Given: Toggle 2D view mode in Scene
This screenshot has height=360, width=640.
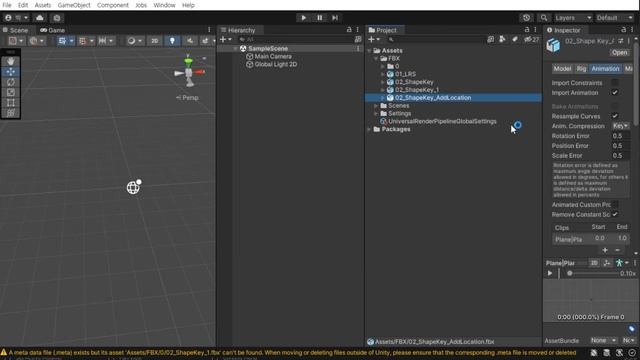Looking at the screenshot, I should pos(155,41).
